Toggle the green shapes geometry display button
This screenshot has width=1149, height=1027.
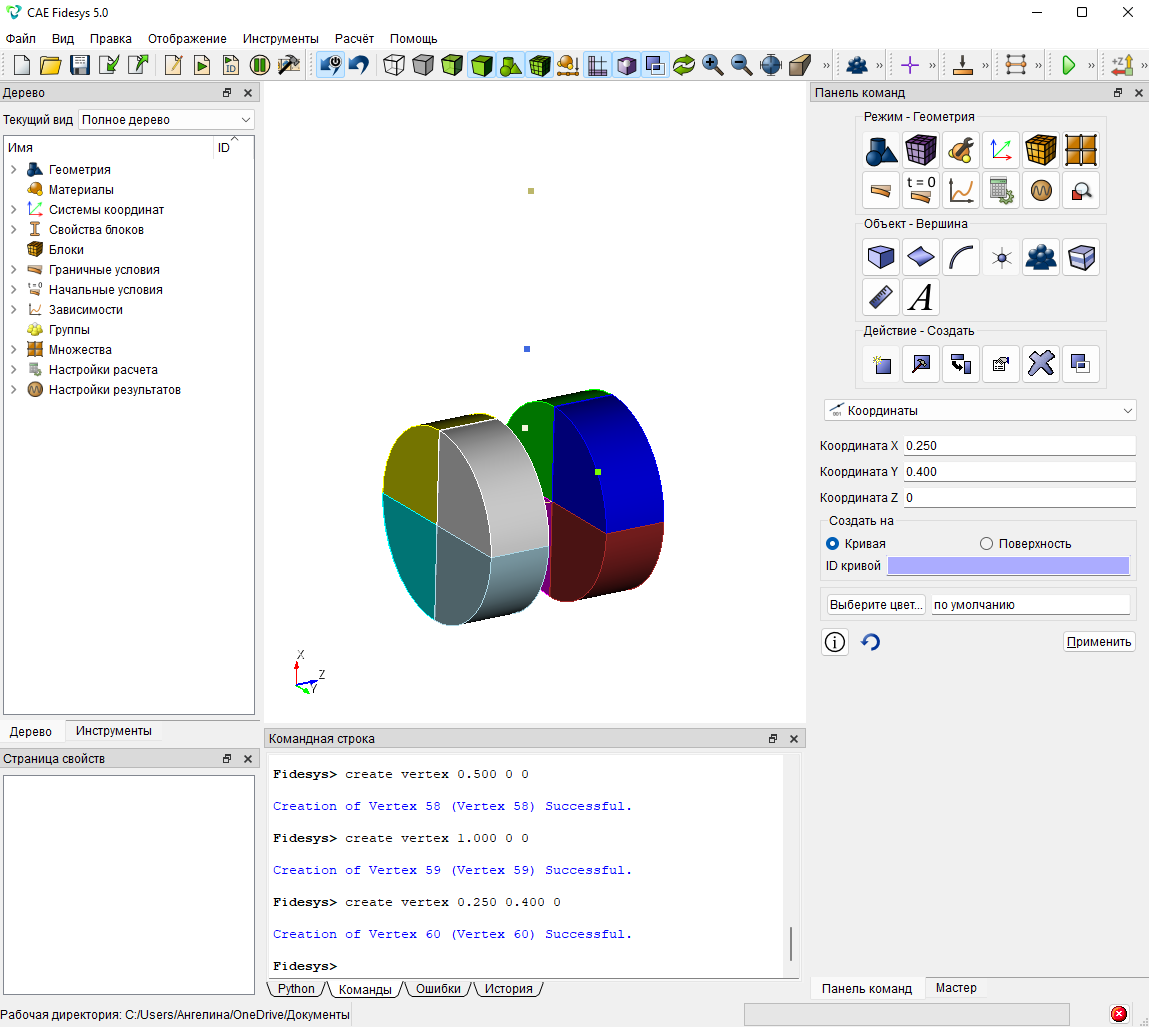click(510, 65)
